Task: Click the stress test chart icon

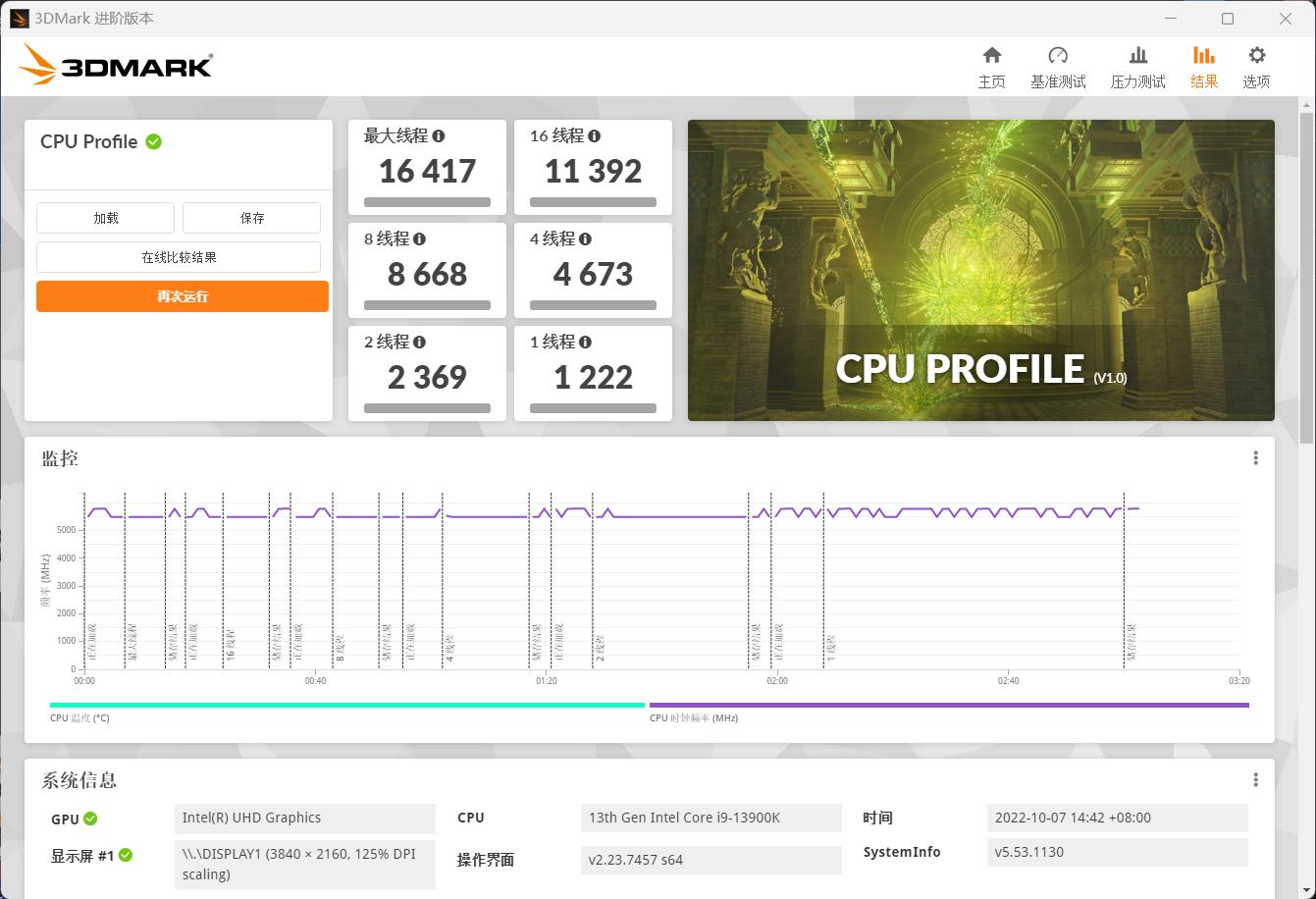Action: tap(1137, 57)
